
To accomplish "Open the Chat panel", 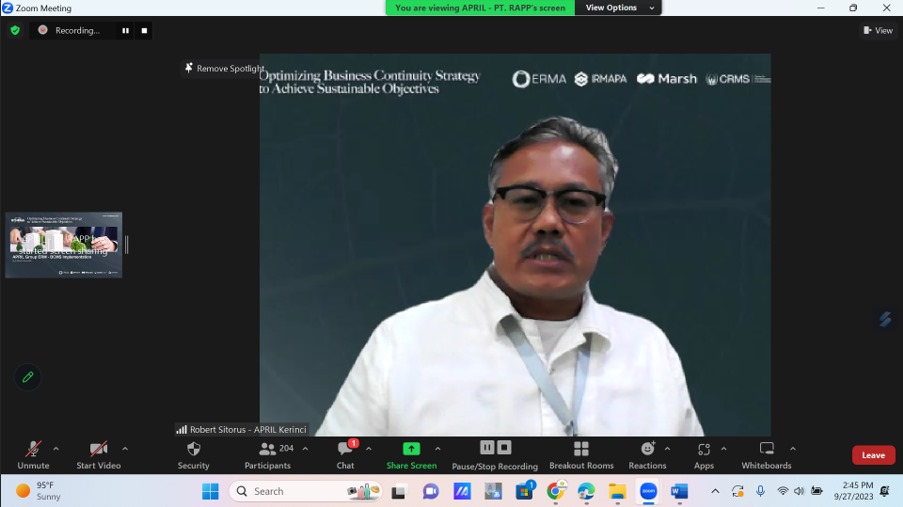I will coord(345,455).
